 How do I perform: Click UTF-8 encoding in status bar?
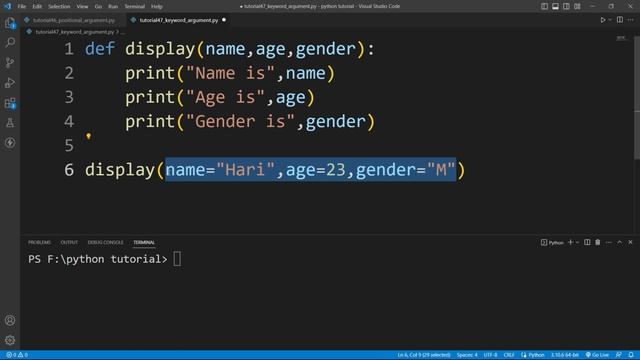pos(490,355)
